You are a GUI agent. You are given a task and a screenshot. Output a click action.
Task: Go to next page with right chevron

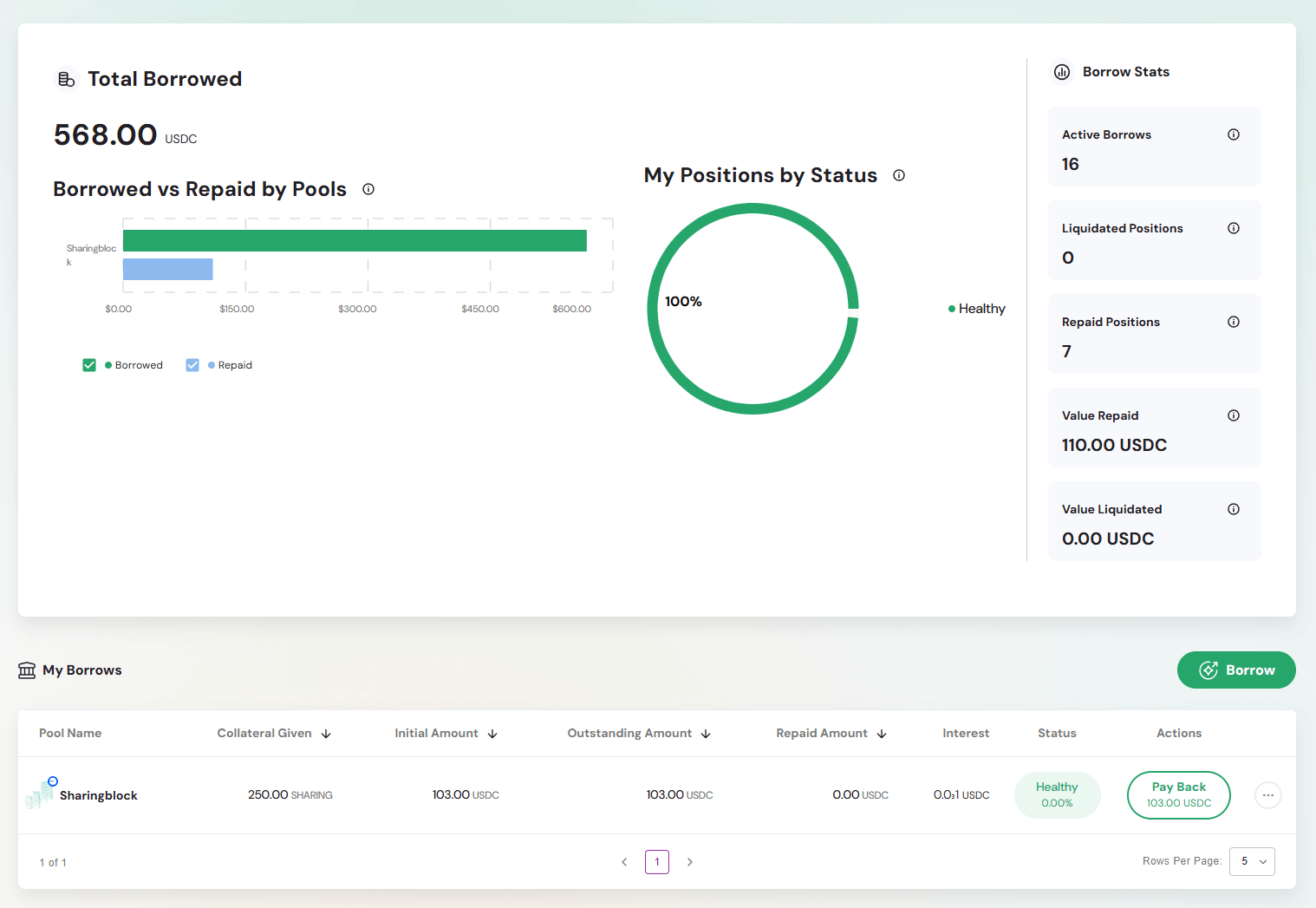point(690,862)
